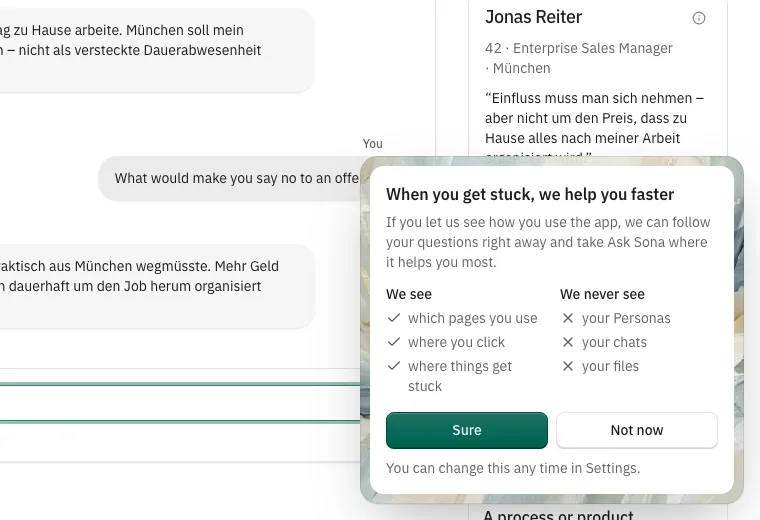Click the reply mentioning 'aus München wegmüsste'

click(158, 286)
